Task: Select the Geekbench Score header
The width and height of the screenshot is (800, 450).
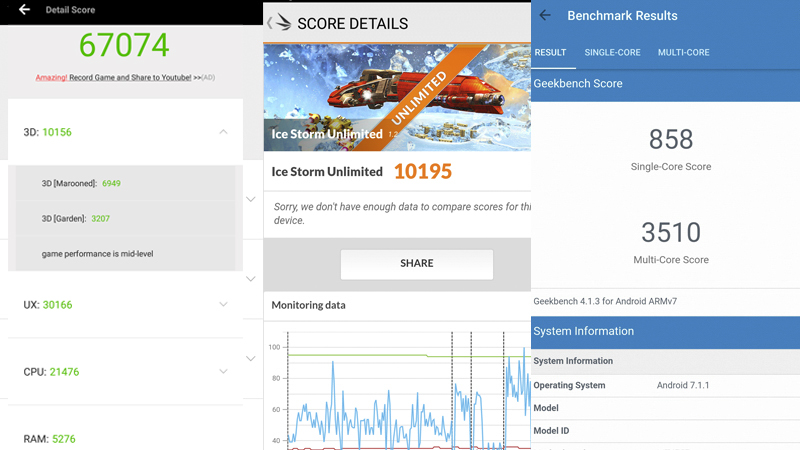Action: (x=665, y=84)
